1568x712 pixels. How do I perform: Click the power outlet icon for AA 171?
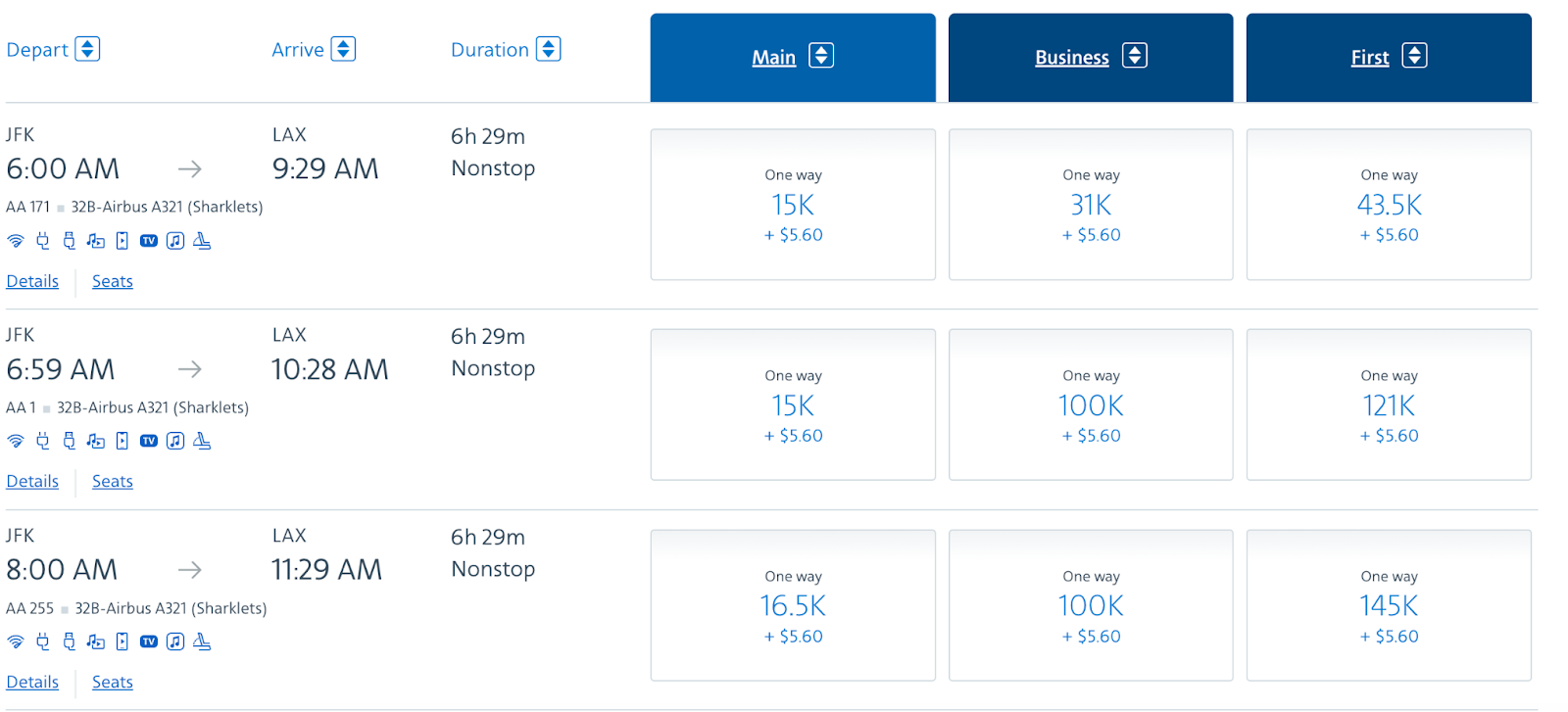pos(42,241)
